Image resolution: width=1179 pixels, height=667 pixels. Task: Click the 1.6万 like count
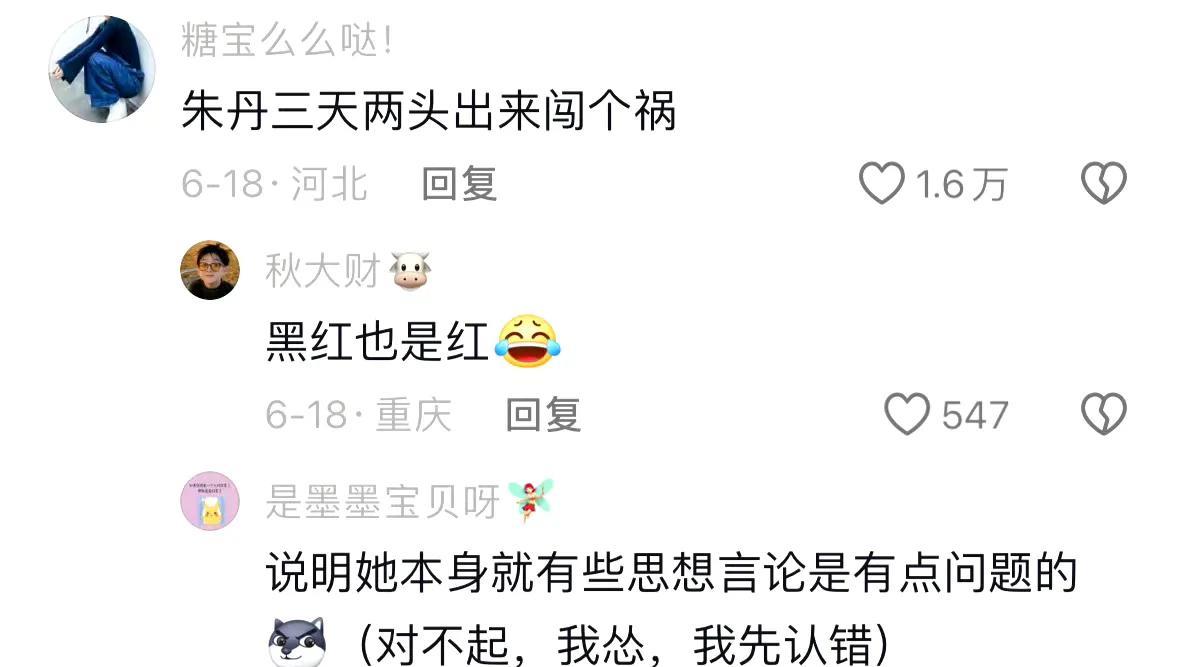962,184
